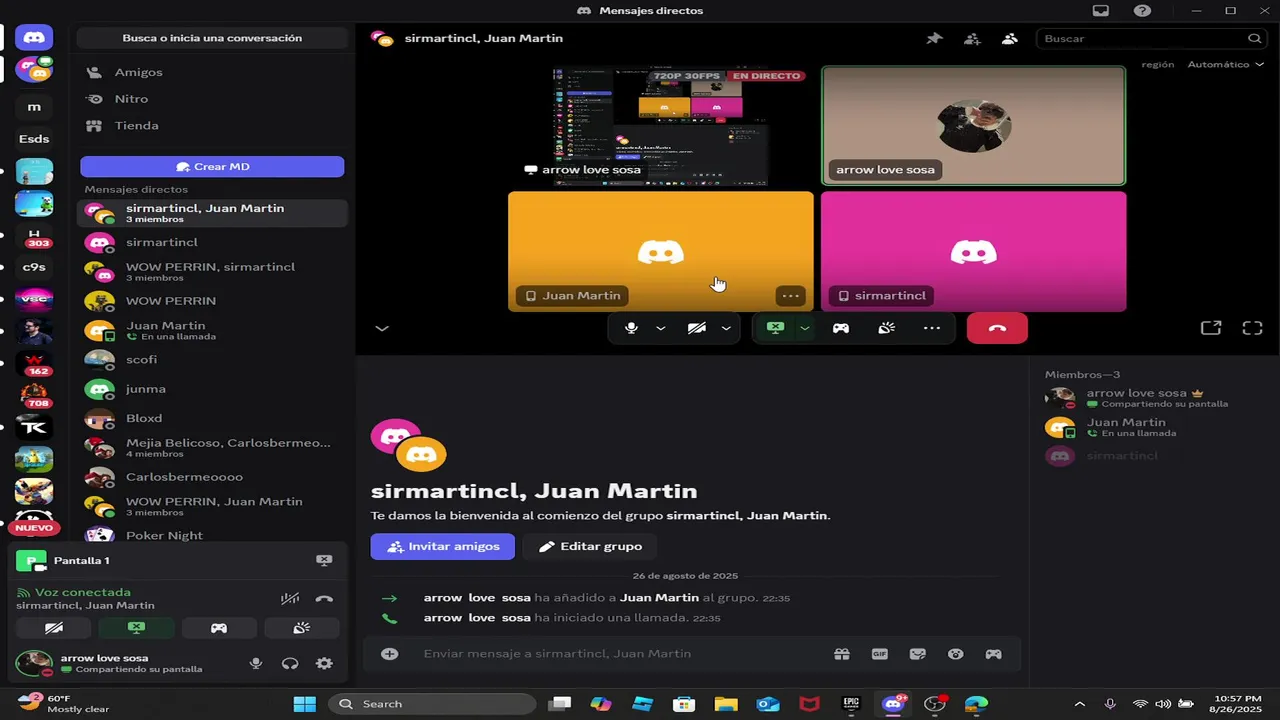Open apps launcher icon in message box
The height and width of the screenshot is (720, 1280).
tap(993, 654)
